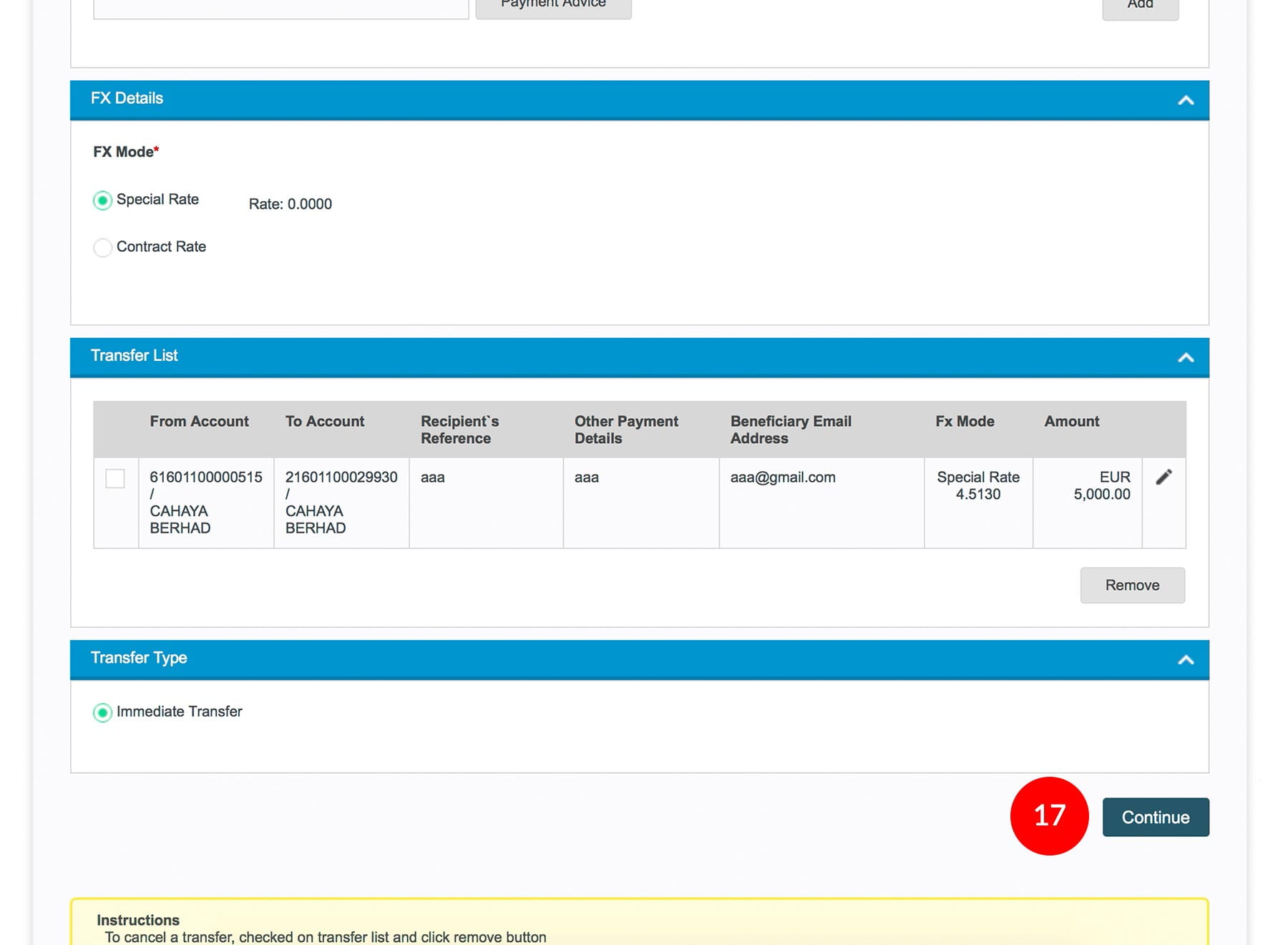The width and height of the screenshot is (1288, 945).
Task: Click the red step 17 marker
Action: [1049, 815]
